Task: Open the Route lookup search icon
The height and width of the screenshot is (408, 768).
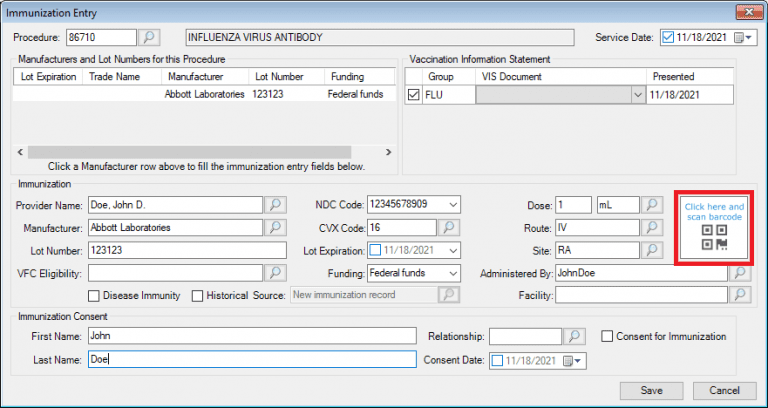Action: pyautogui.click(x=651, y=228)
